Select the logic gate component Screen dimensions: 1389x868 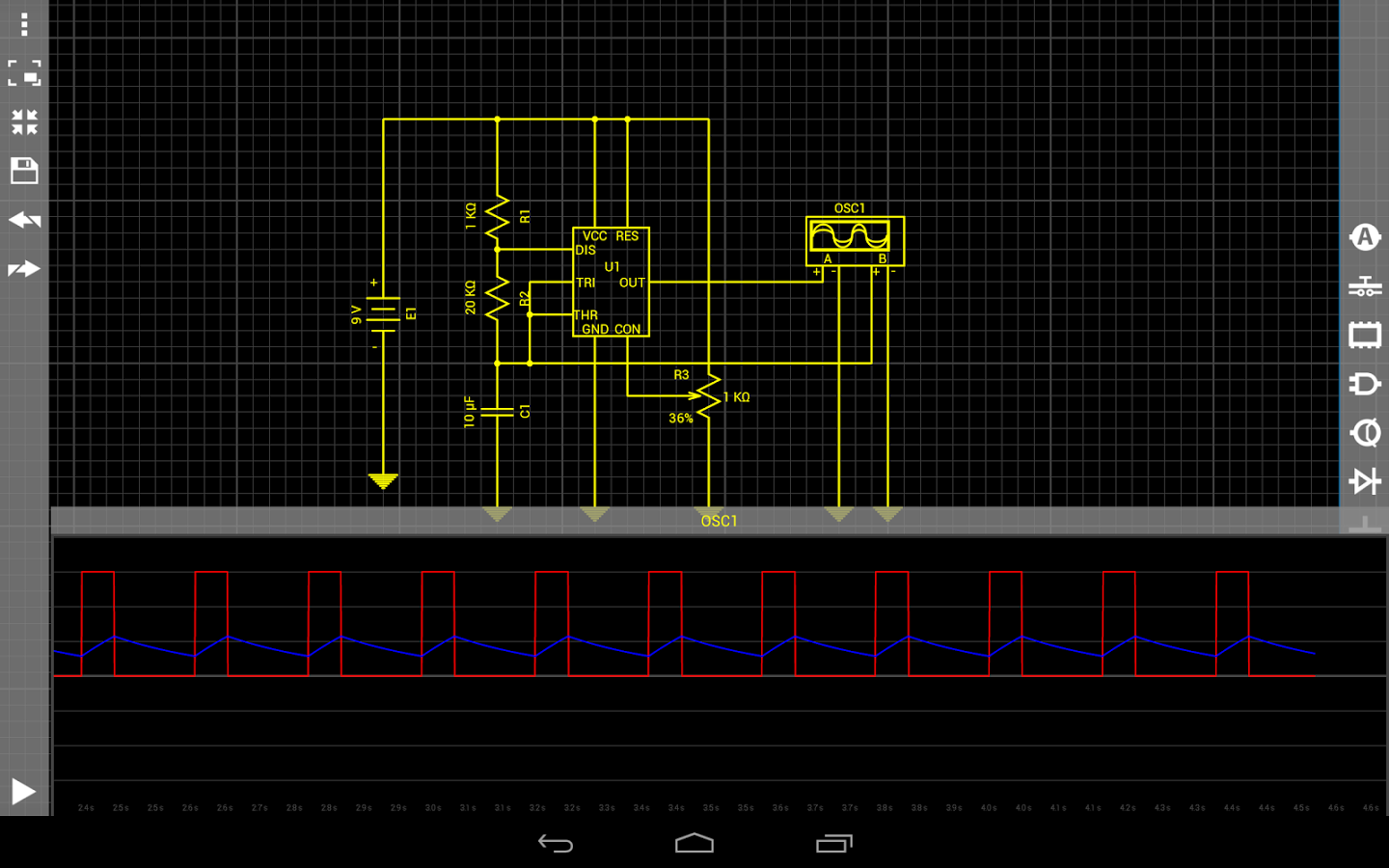(x=1364, y=384)
